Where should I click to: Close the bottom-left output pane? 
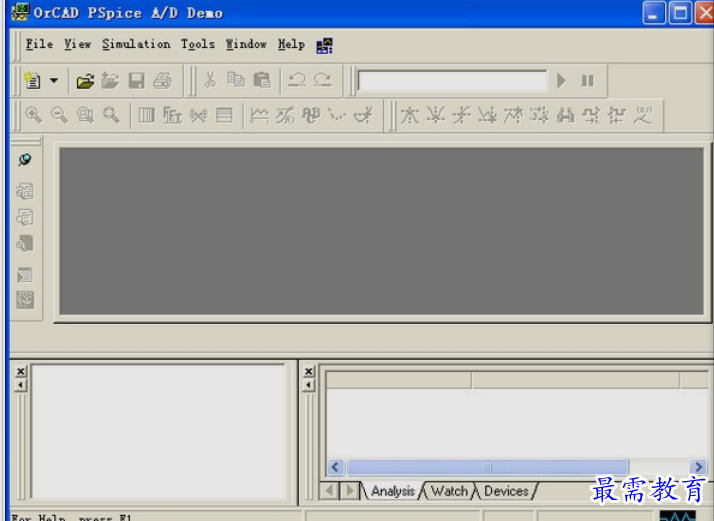point(21,371)
